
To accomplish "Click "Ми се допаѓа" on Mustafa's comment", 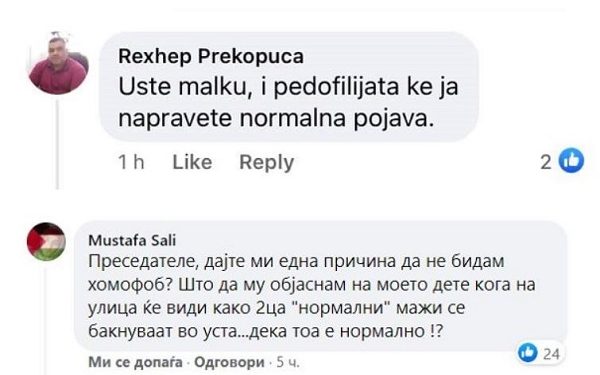I will click(135, 362).
